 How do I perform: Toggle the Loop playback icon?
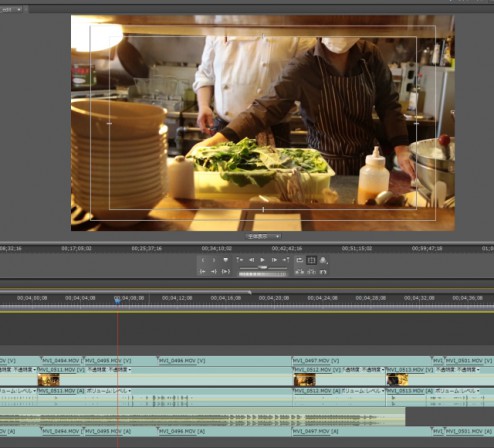pyautogui.click(x=300, y=260)
